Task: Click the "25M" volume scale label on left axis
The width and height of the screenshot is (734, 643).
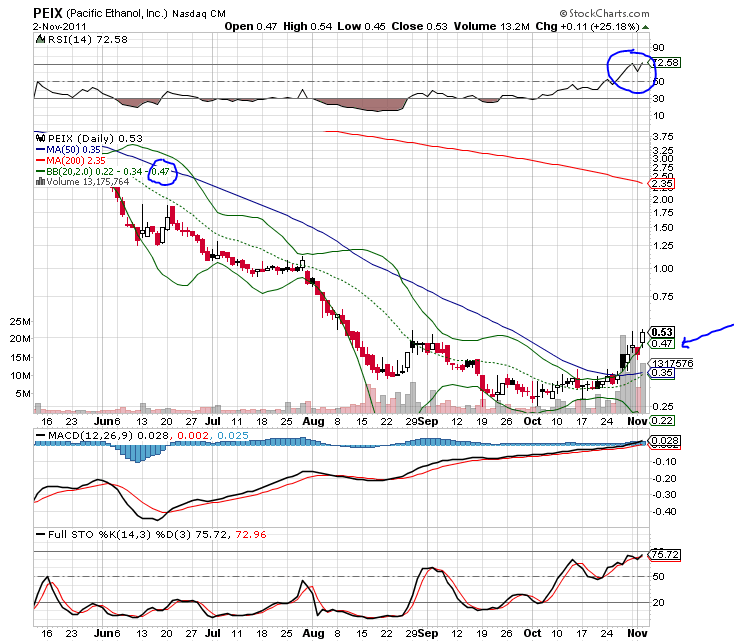Action: [x=20, y=322]
